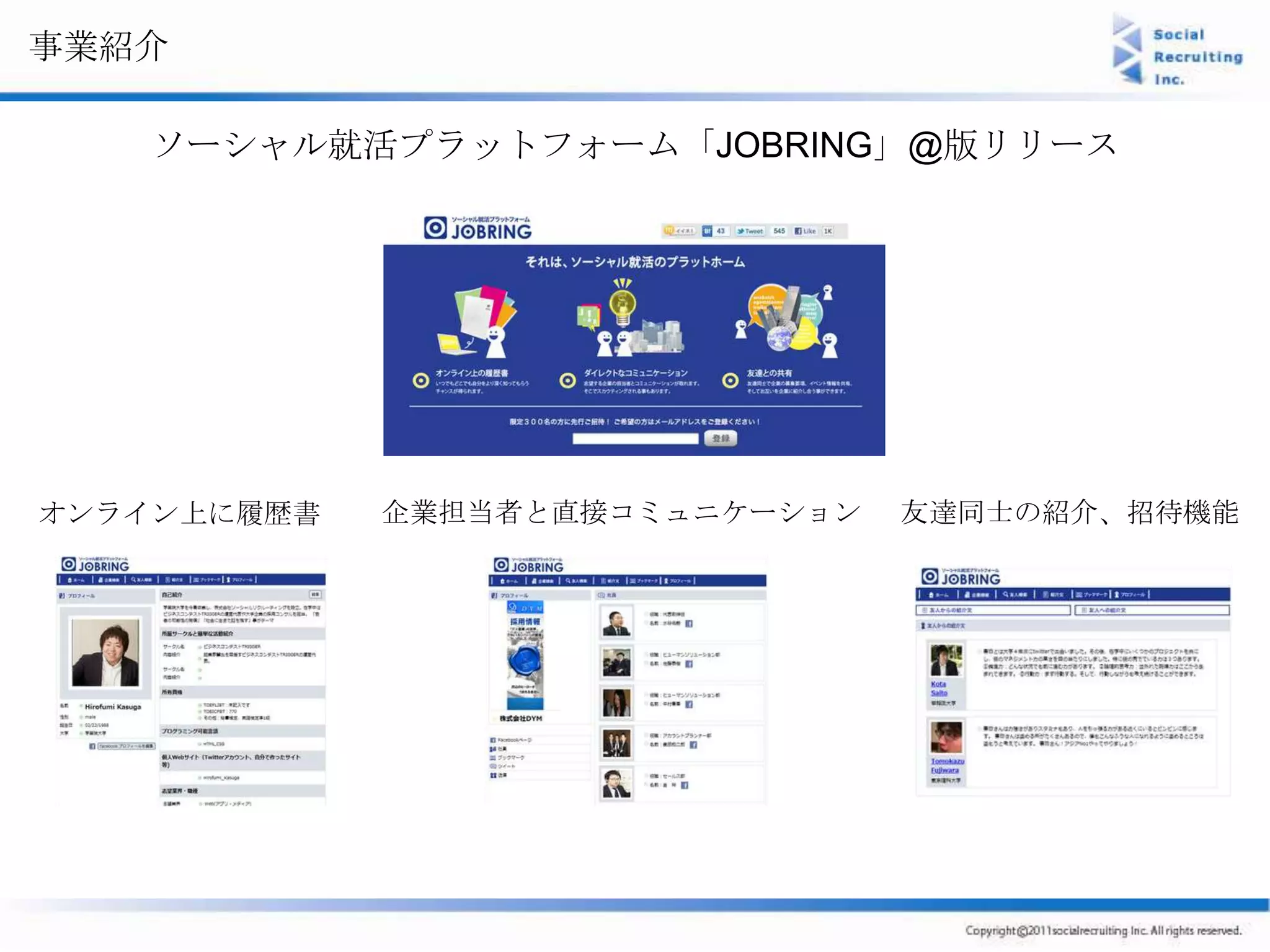Click Tomokazu Fujiwara's avatar photo
Image resolution: width=1270 pixels, height=952 pixels.
tap(946, 738)
